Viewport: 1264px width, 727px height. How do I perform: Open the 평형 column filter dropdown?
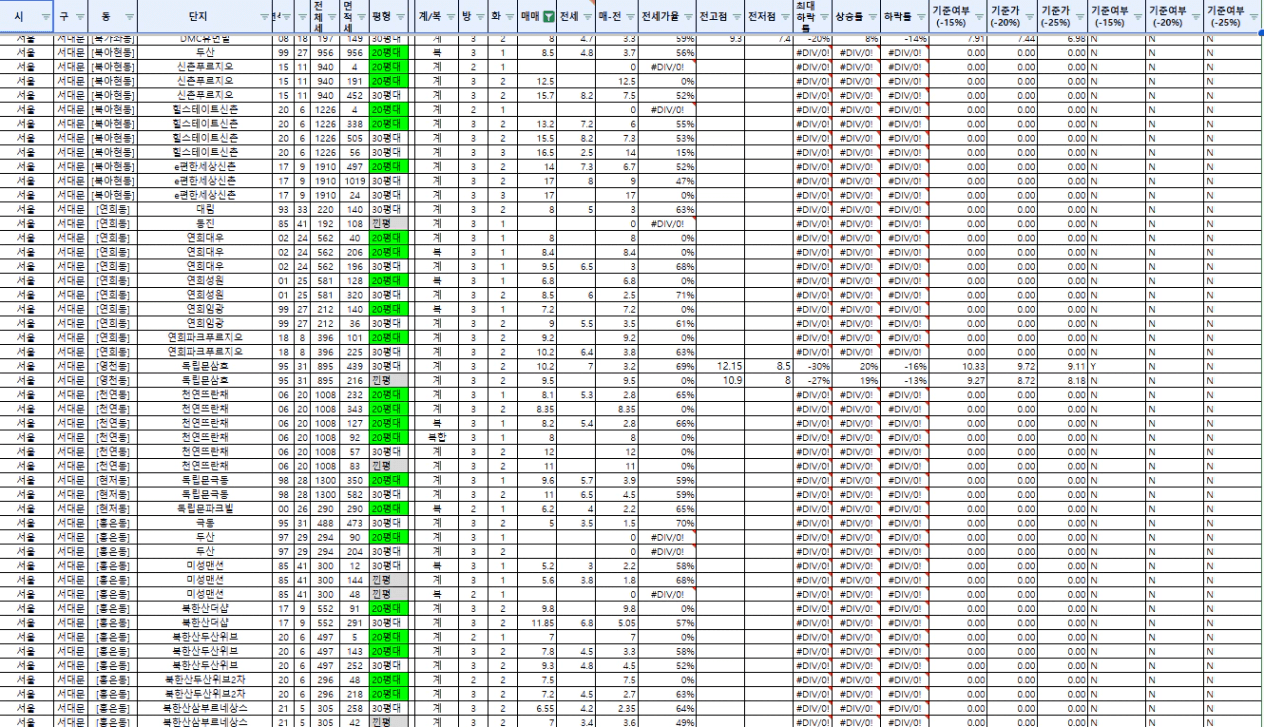(x=400, y=18)
